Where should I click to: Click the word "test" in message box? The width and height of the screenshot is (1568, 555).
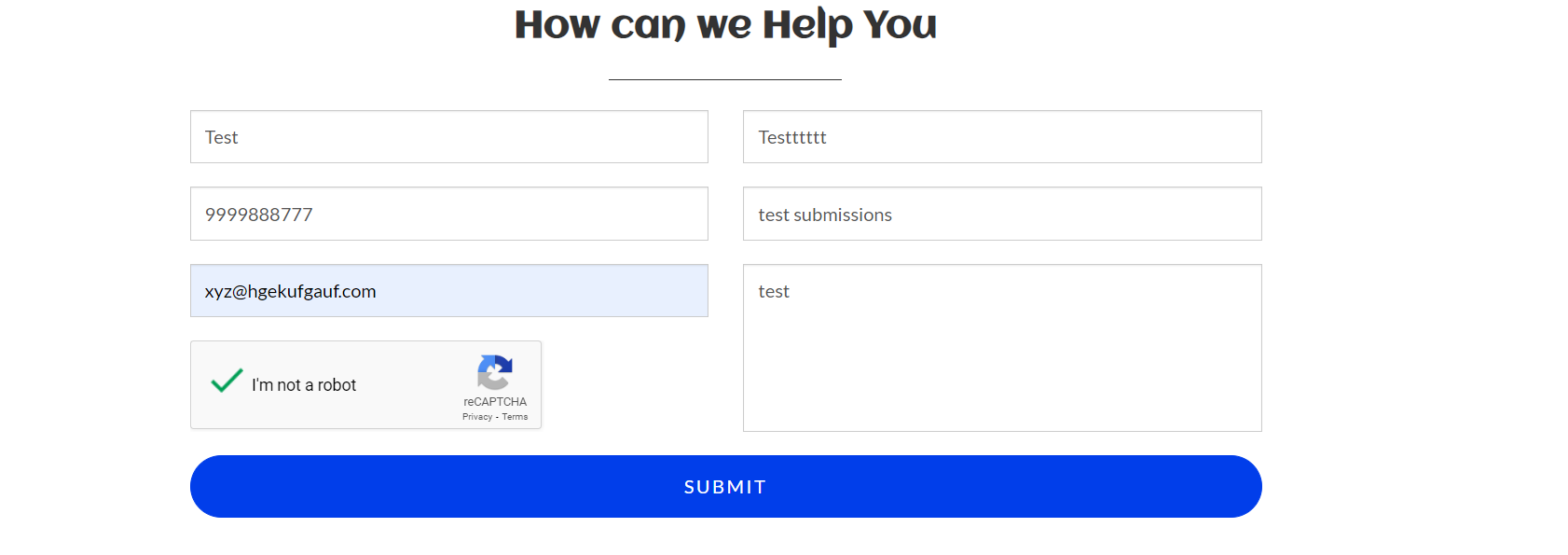[x=774, y=292]
